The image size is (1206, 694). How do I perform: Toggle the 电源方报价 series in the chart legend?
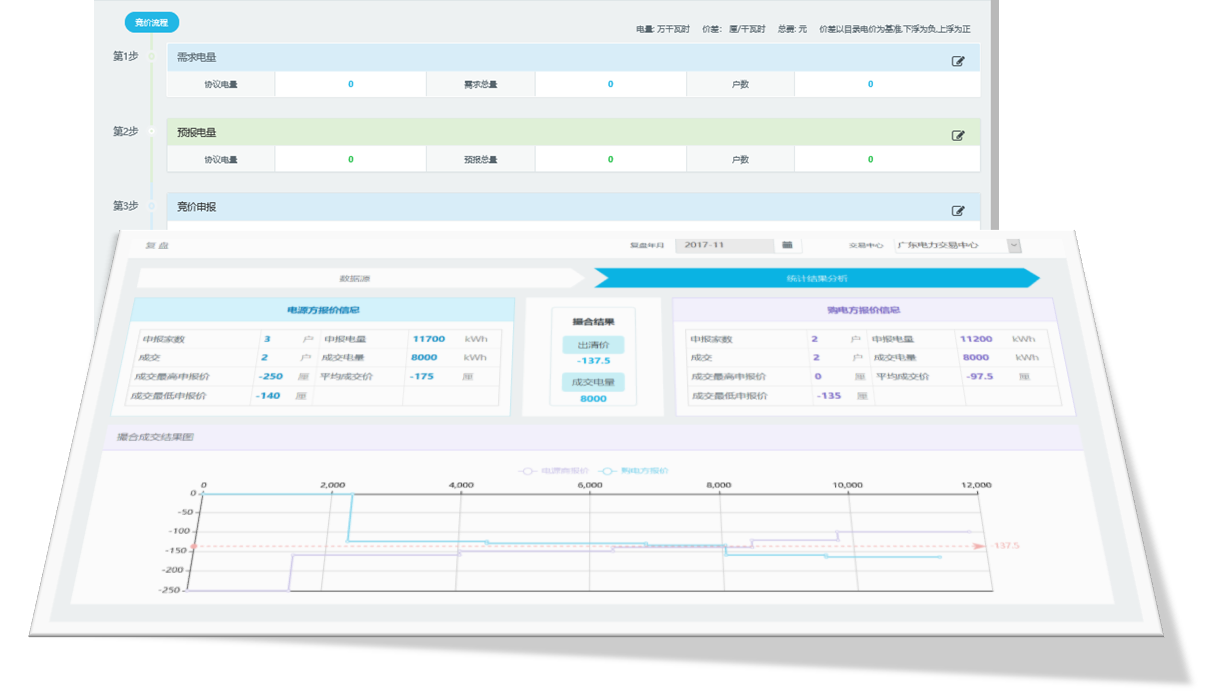coord(553,470)
